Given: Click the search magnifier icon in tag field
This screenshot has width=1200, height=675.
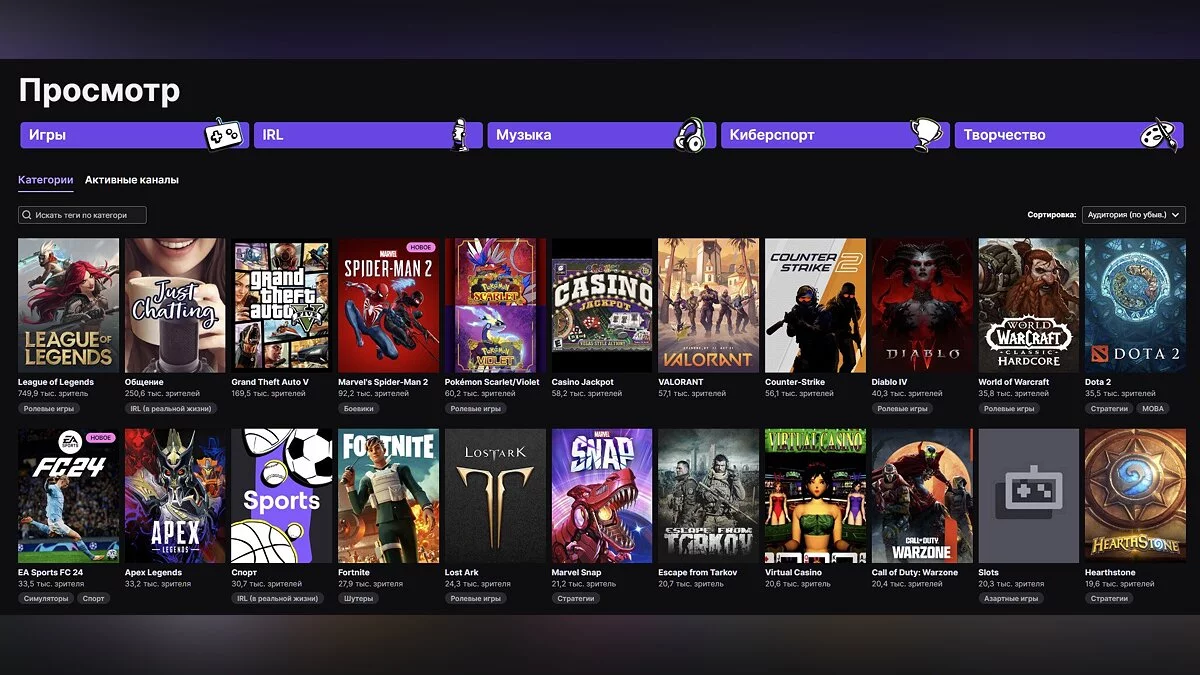Looking at the screenshot, I should (28, 215).
